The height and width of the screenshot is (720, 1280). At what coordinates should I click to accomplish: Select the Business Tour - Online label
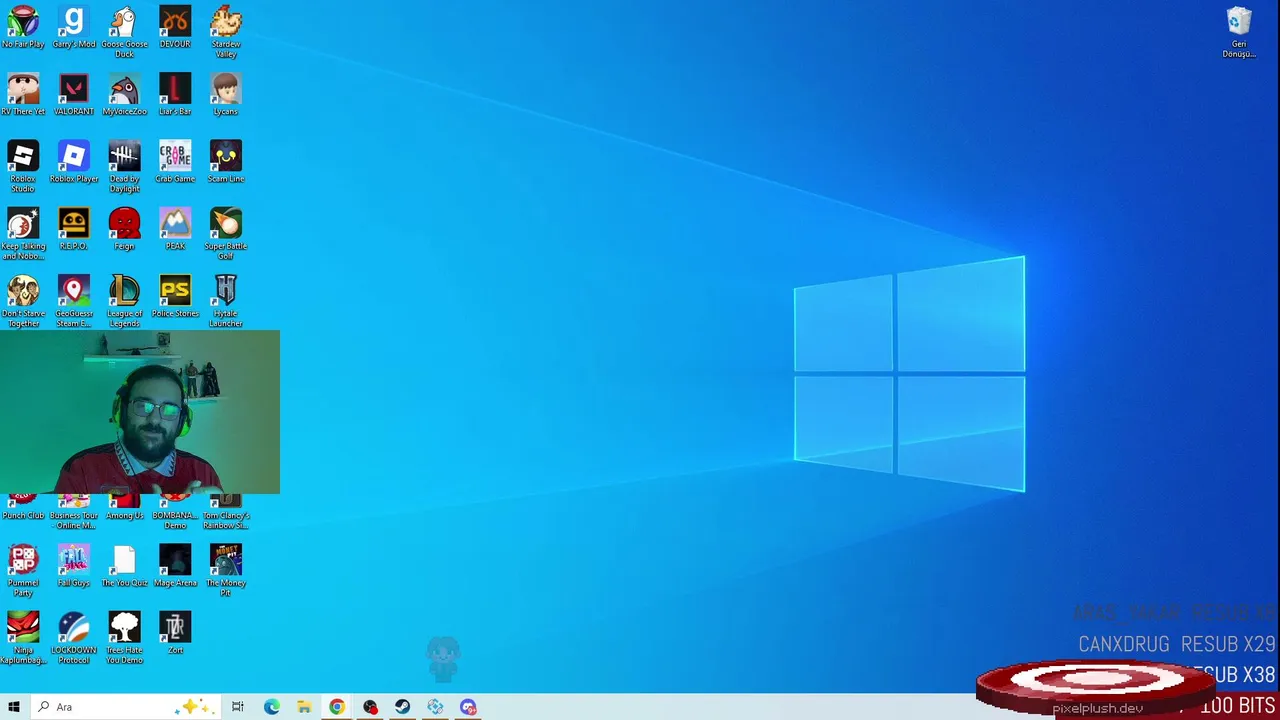pyautogui.click(x=73, y=520)
